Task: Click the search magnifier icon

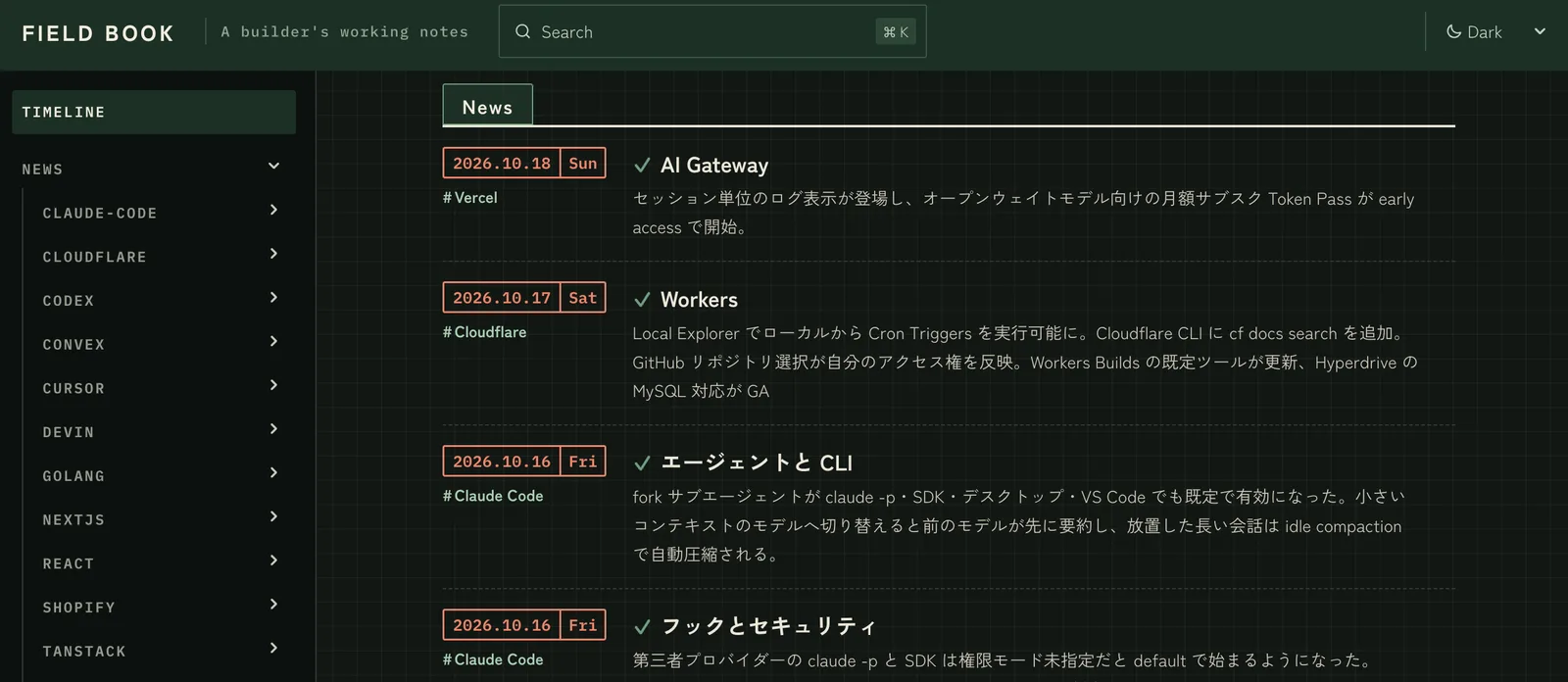Action: tap(523, 31)
